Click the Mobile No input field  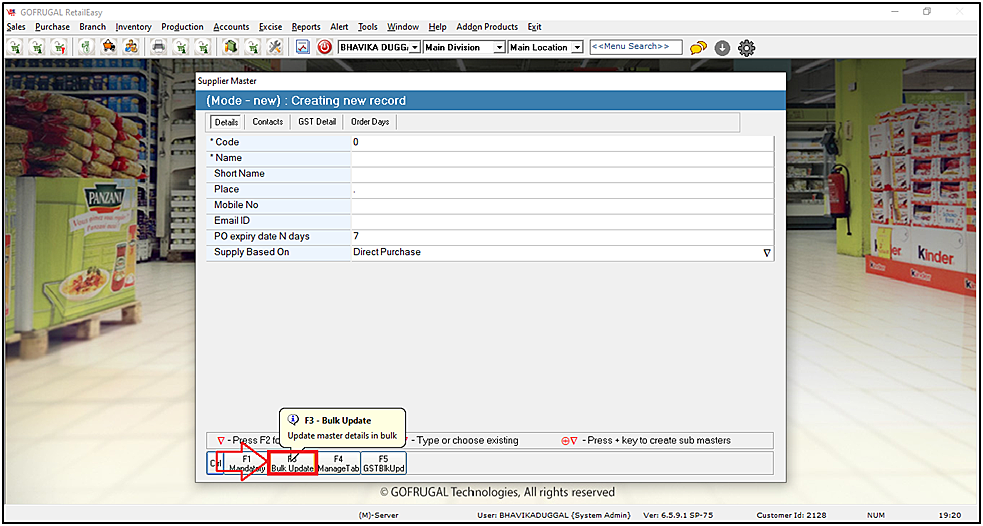[x=562, y=205]
